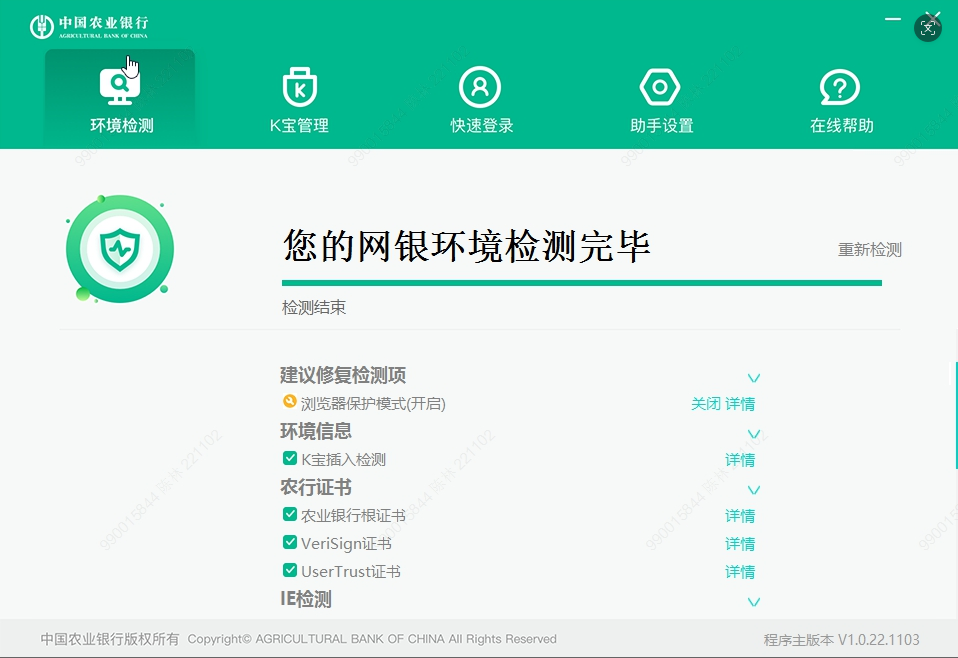958x658 pixels.
Task: Collapse the 农行证书 section chevron
Action: pos(754,490)
